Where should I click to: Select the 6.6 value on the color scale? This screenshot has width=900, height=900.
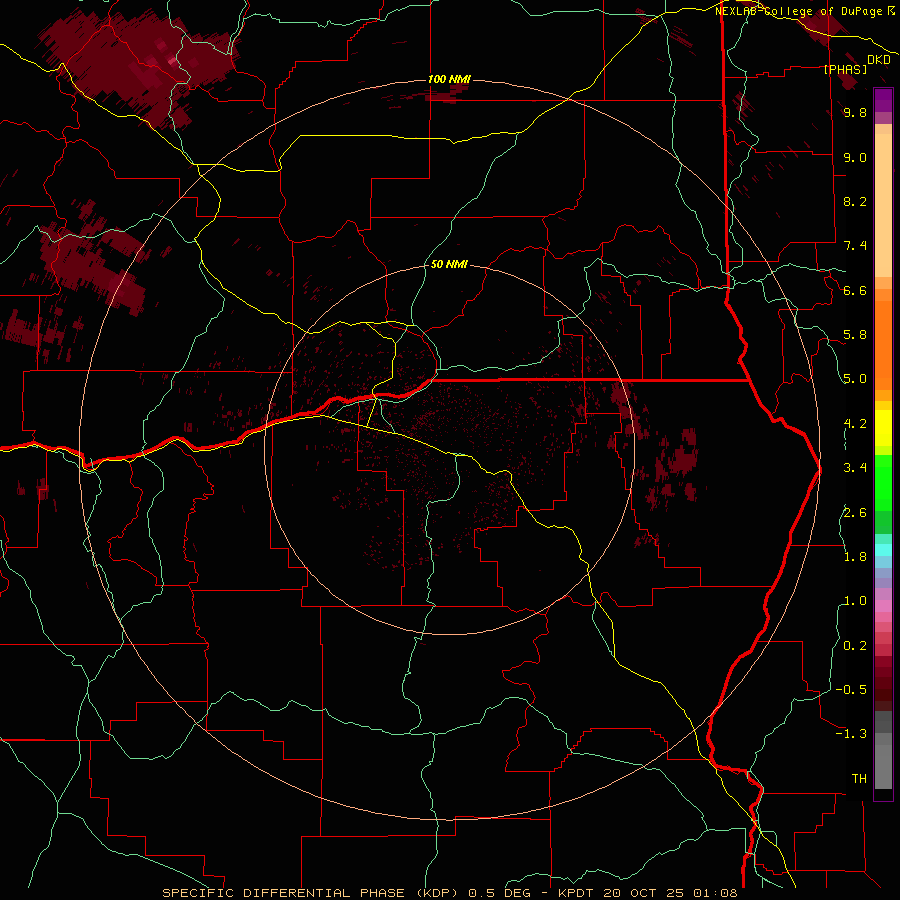[x=855, y=290]
